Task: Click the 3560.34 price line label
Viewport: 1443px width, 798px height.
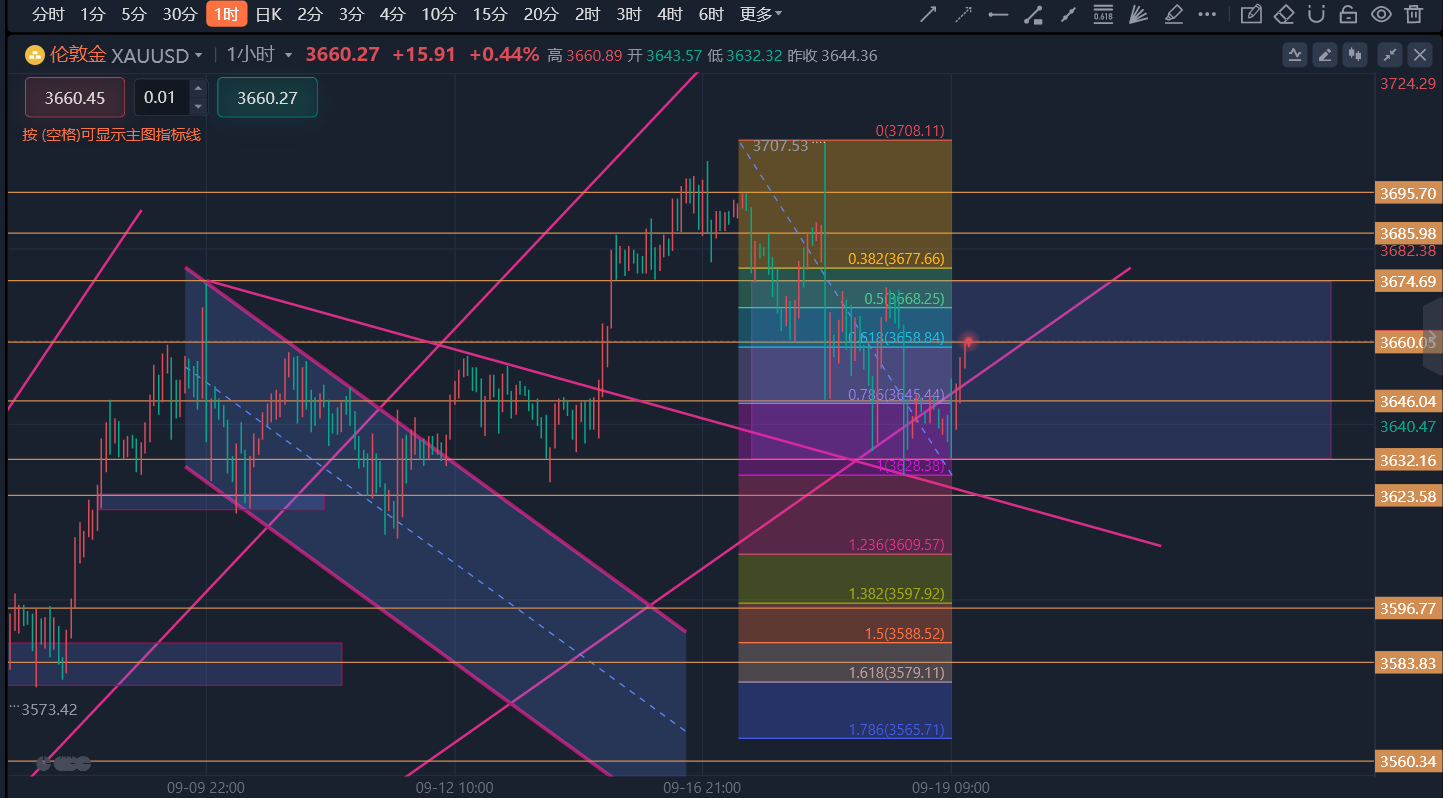Action: point(1407,761)
